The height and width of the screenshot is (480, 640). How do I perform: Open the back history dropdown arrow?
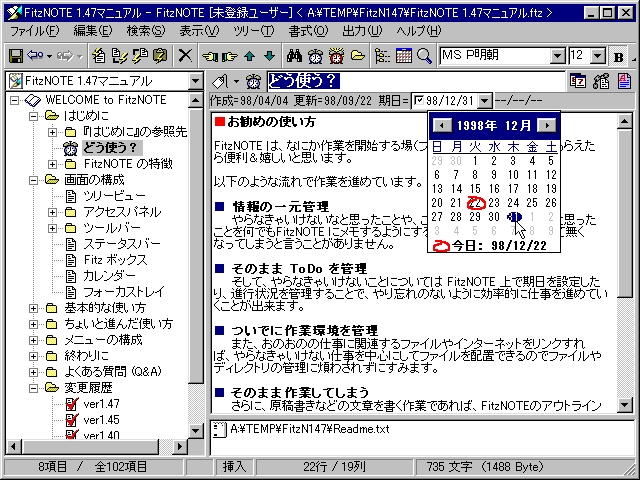coord(49,56)
